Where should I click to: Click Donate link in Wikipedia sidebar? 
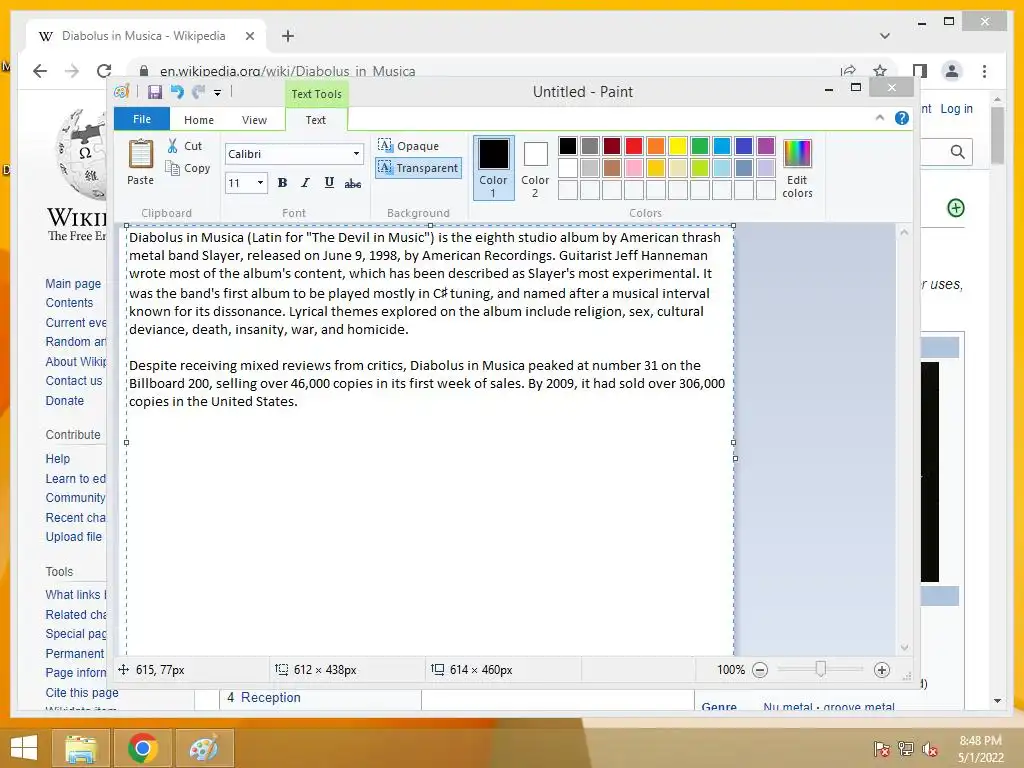click(x=65, y=400)
